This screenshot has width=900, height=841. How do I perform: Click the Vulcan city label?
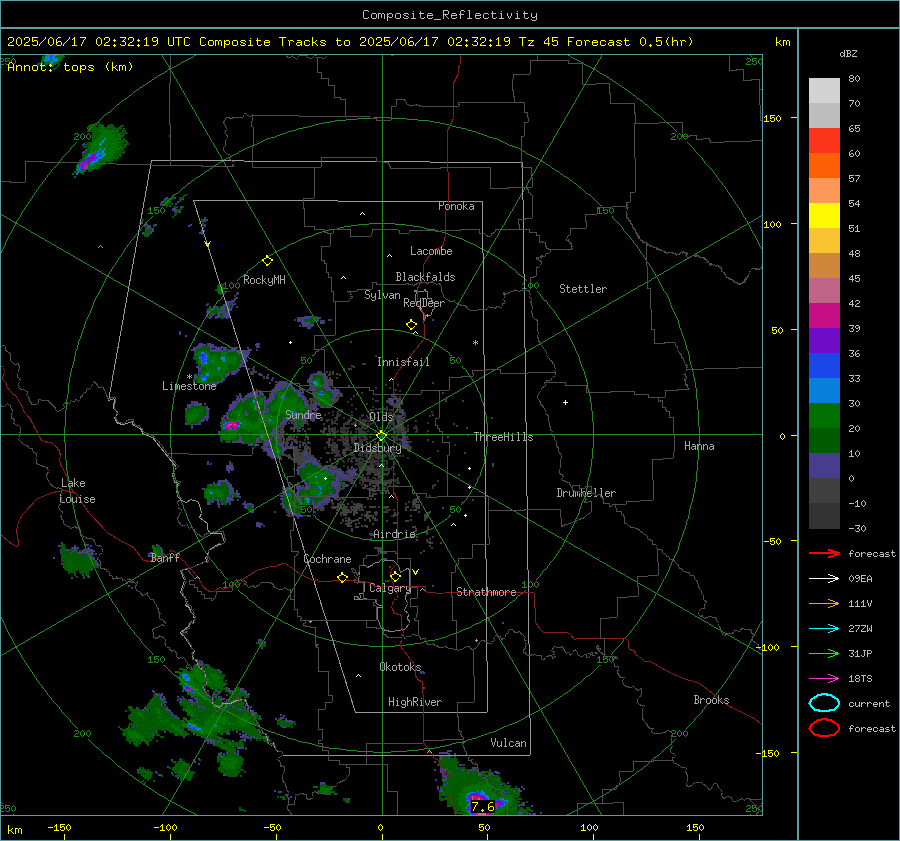point(508,743)
